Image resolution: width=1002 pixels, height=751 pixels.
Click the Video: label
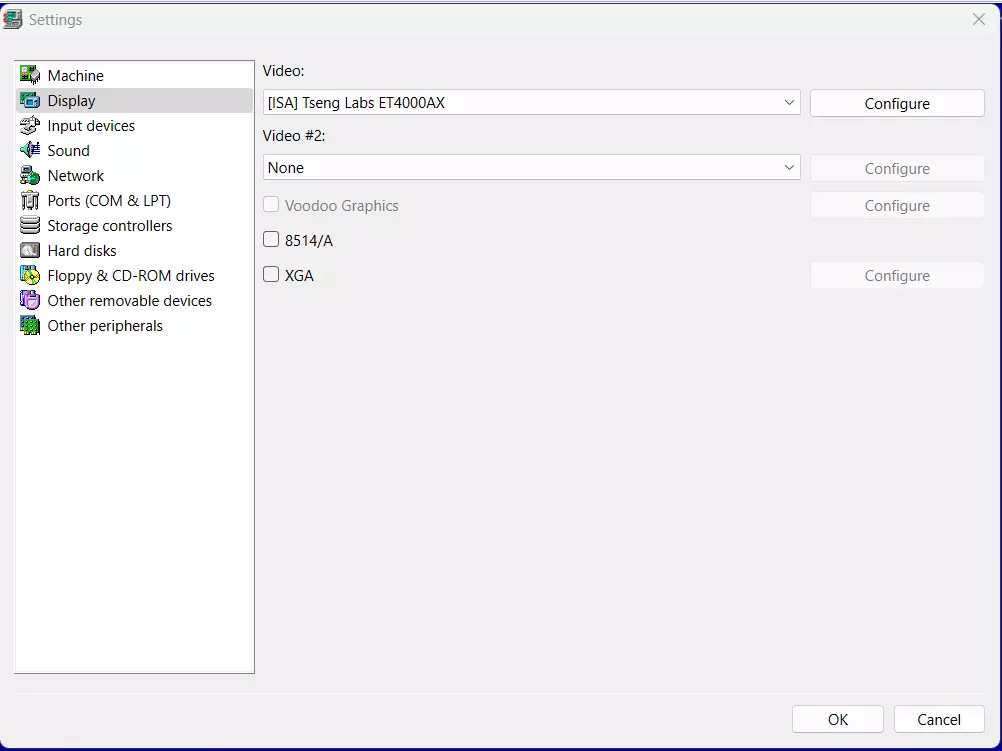click(x=284, y=71)
